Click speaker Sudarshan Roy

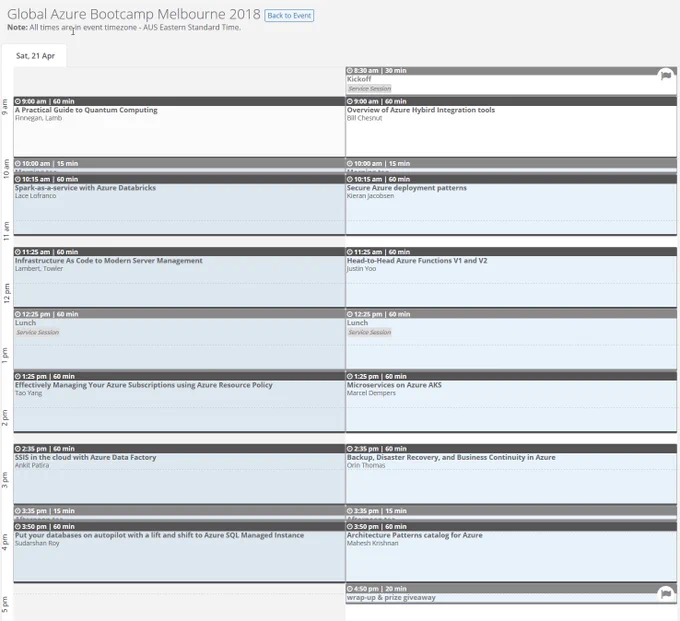(x=37, y=543)
